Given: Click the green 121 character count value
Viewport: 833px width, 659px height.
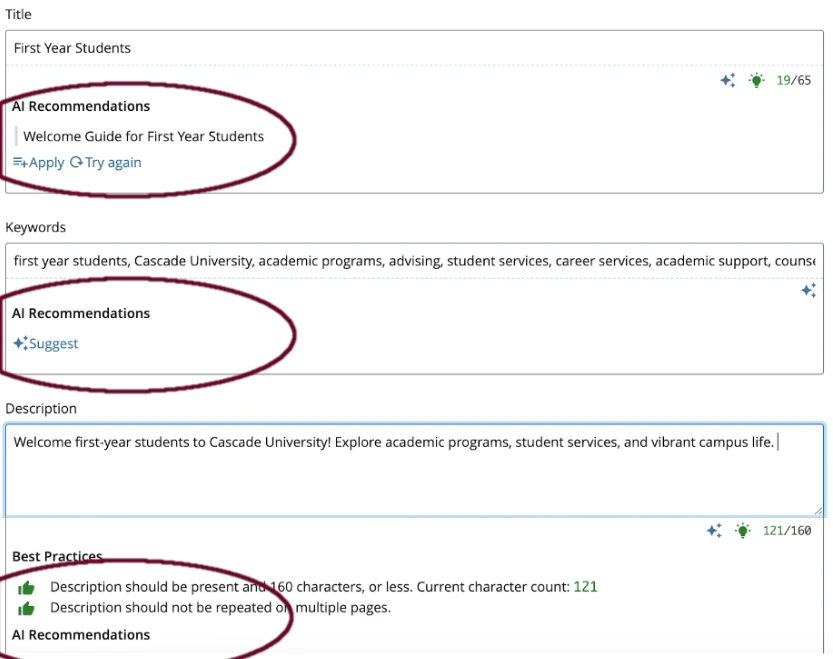Looking at the screenshot, I should tap(584, 587).
